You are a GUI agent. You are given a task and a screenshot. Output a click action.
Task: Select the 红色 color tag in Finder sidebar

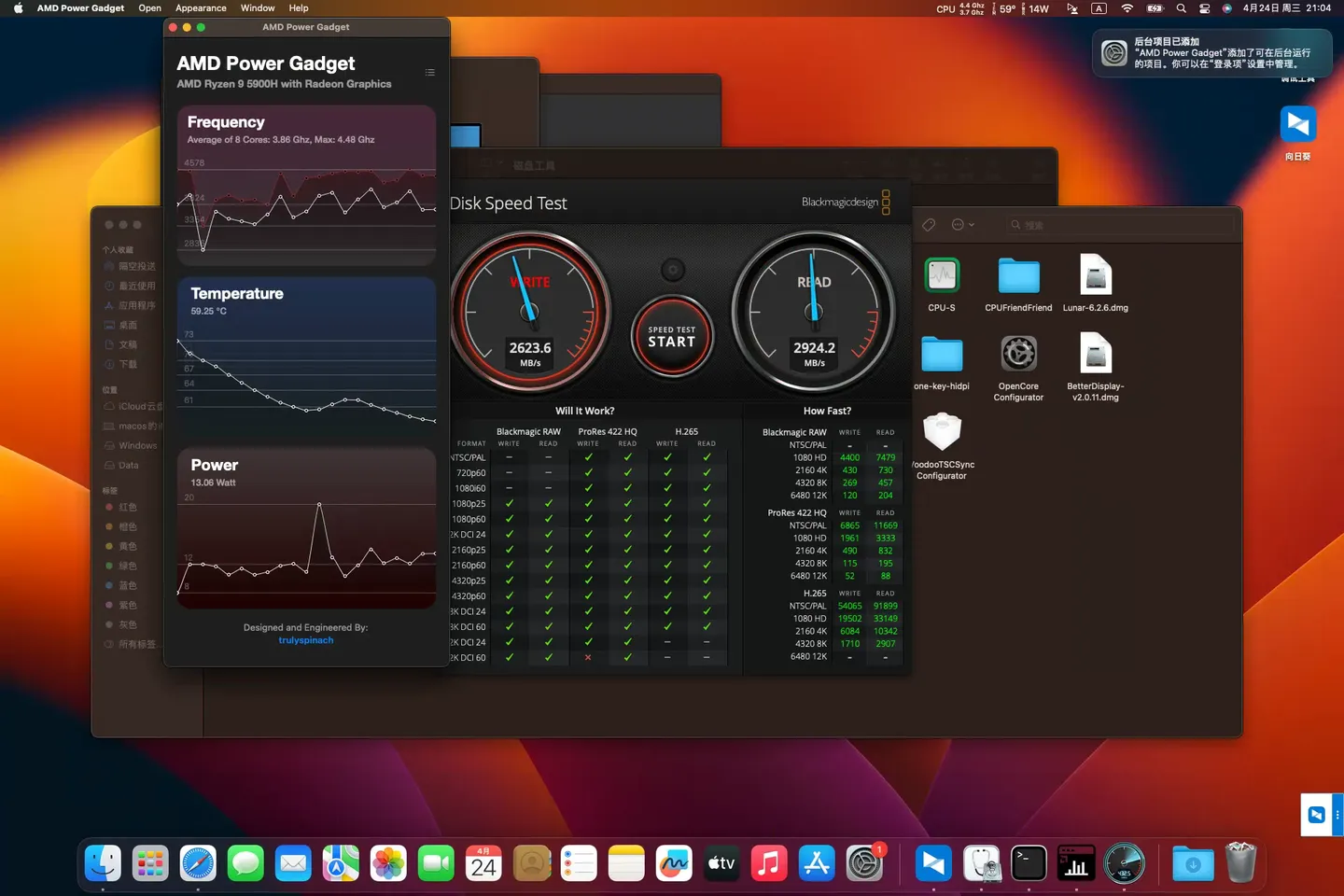[x=128, y=506]
